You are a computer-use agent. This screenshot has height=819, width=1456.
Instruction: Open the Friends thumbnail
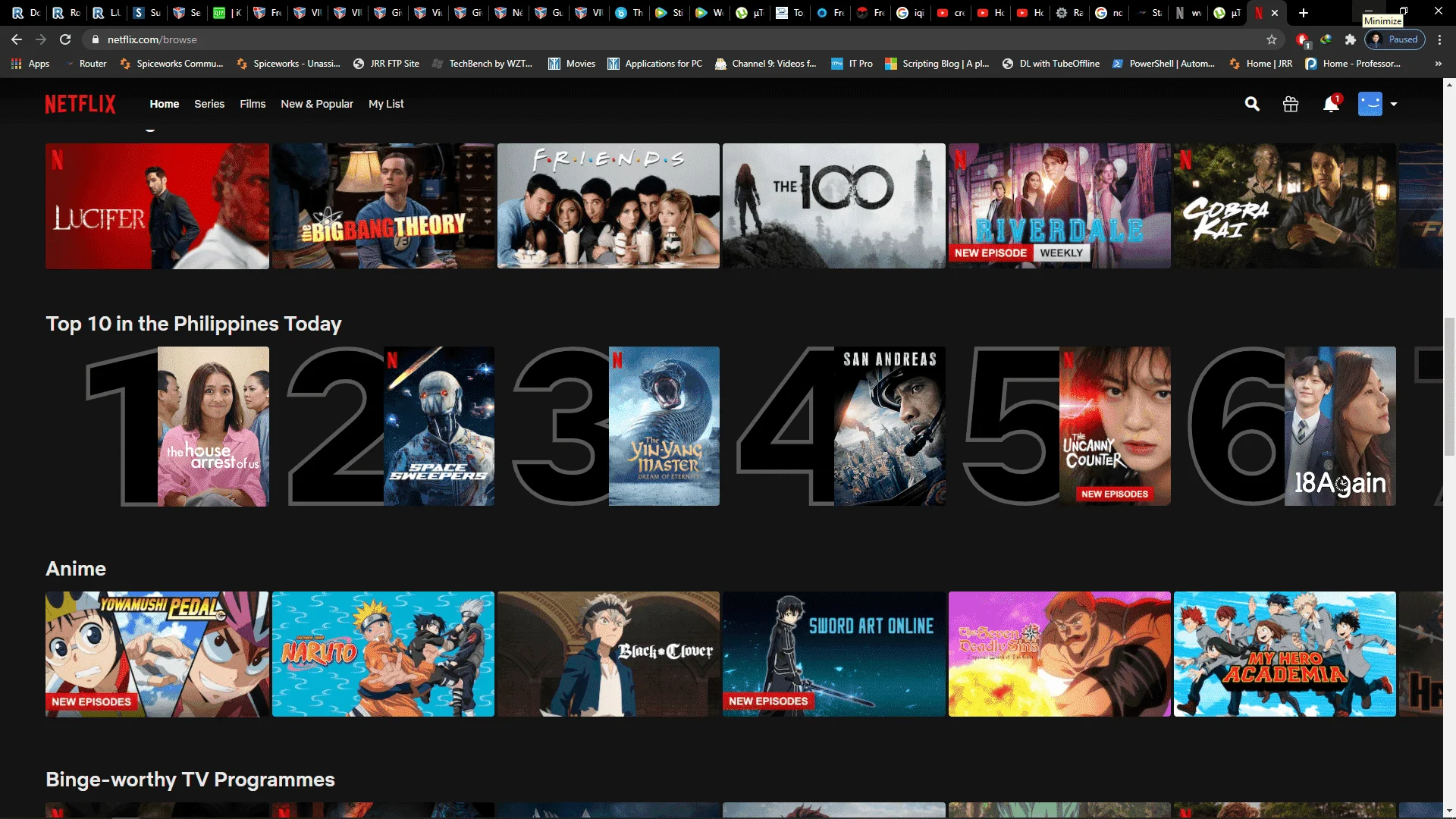coord(608,206)
